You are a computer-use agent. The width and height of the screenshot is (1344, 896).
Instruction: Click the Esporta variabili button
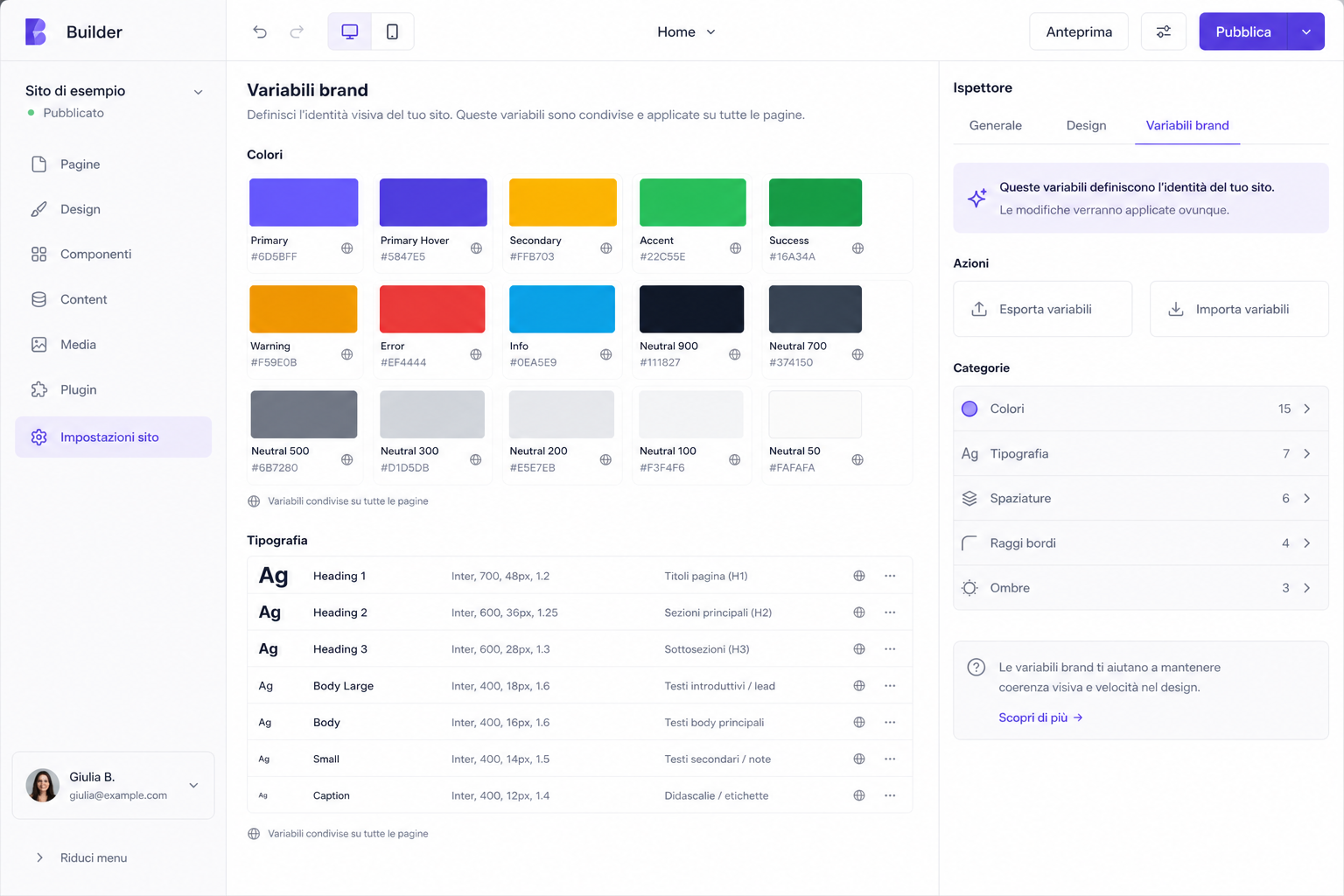tap(1043, 309)
